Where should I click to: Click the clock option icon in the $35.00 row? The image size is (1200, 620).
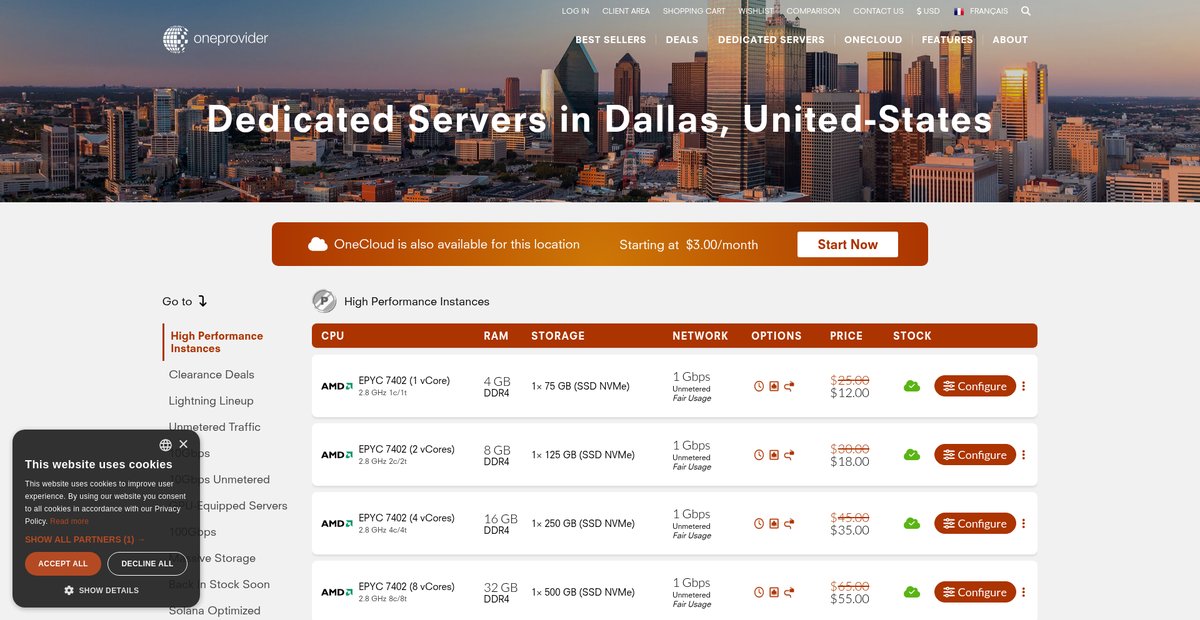[x=759, y=523]
